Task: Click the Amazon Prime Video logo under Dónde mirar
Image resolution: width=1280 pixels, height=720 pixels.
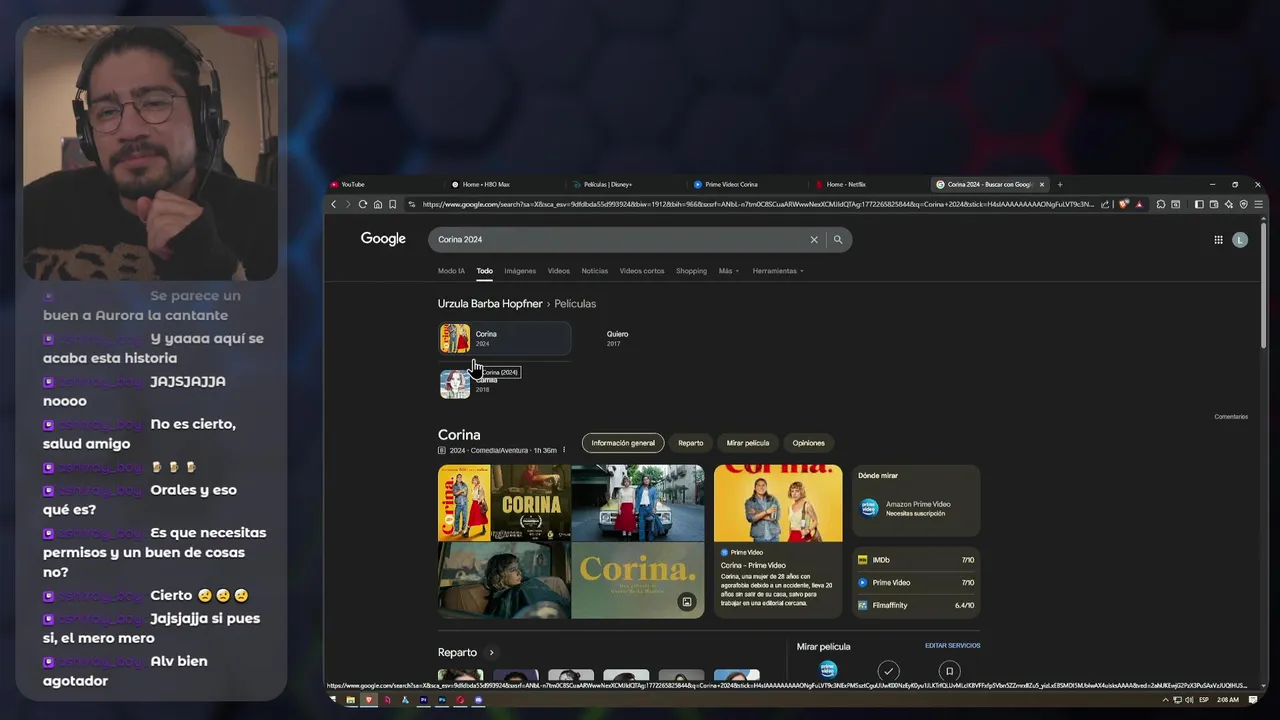Action: click(869, 508)
